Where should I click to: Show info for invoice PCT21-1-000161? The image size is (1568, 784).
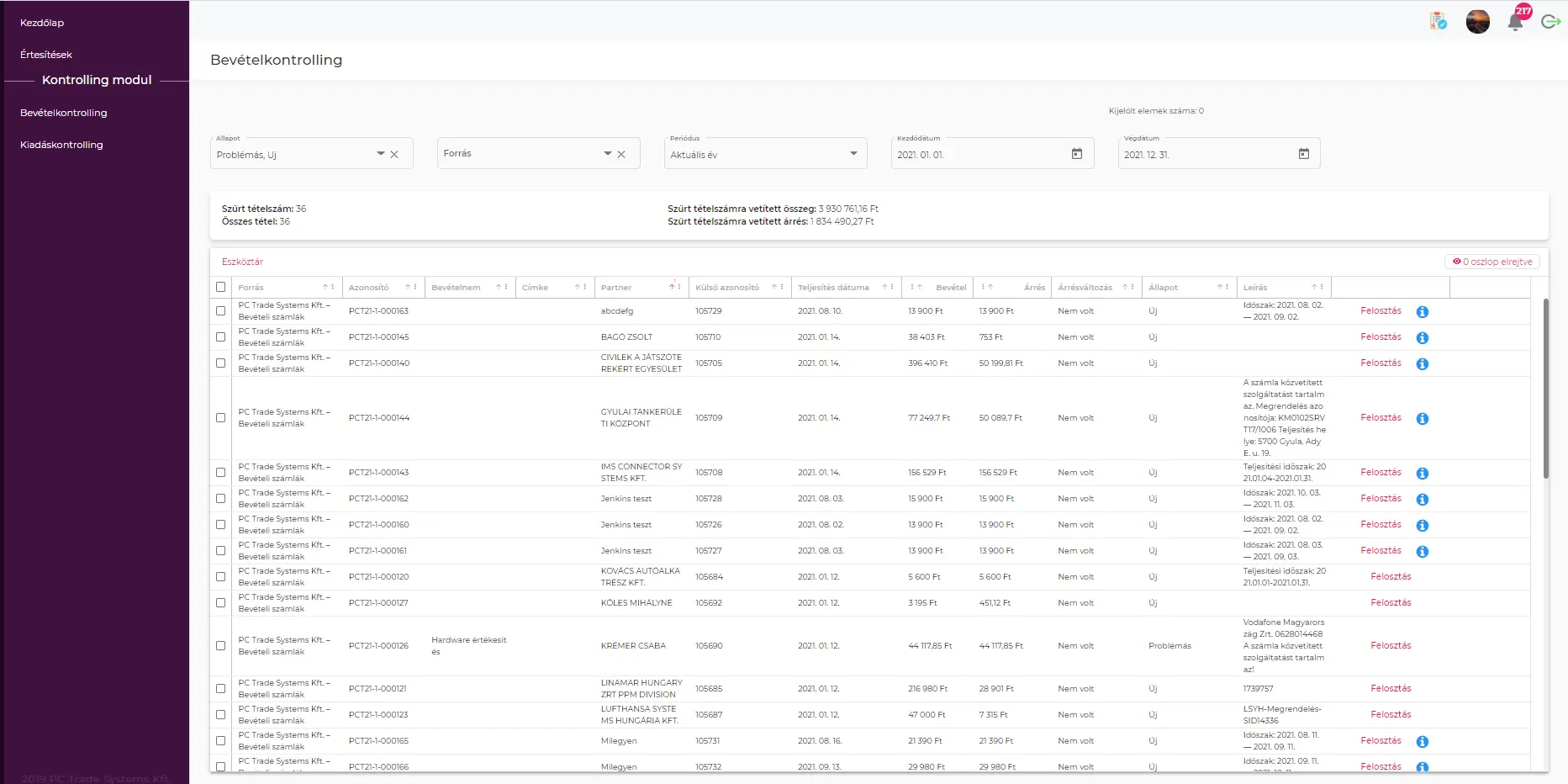tap(1422, 551)
